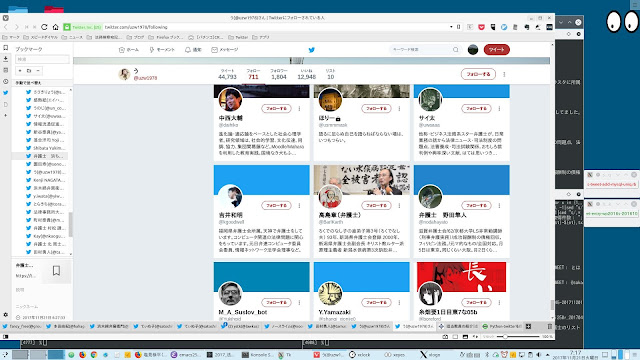Click the Pocket extension icon
The width and height of the screenshot is (640, 360).
481,27
